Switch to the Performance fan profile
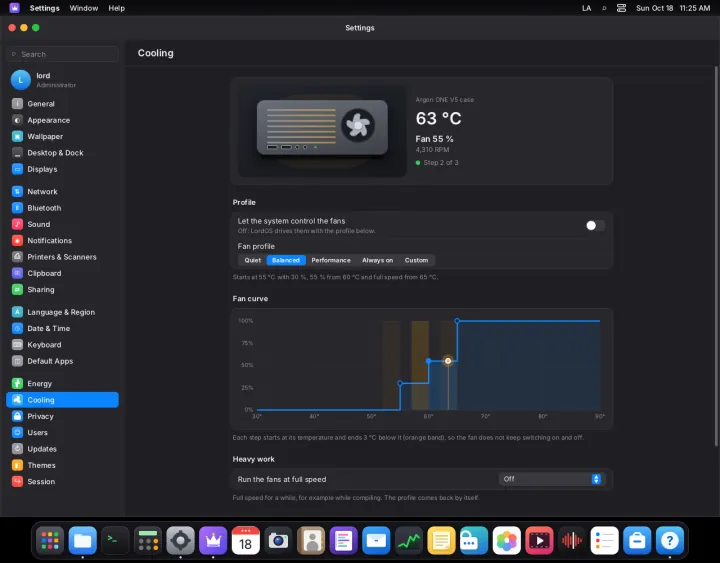This screenshot has height=563, width=720. point(331,260)
